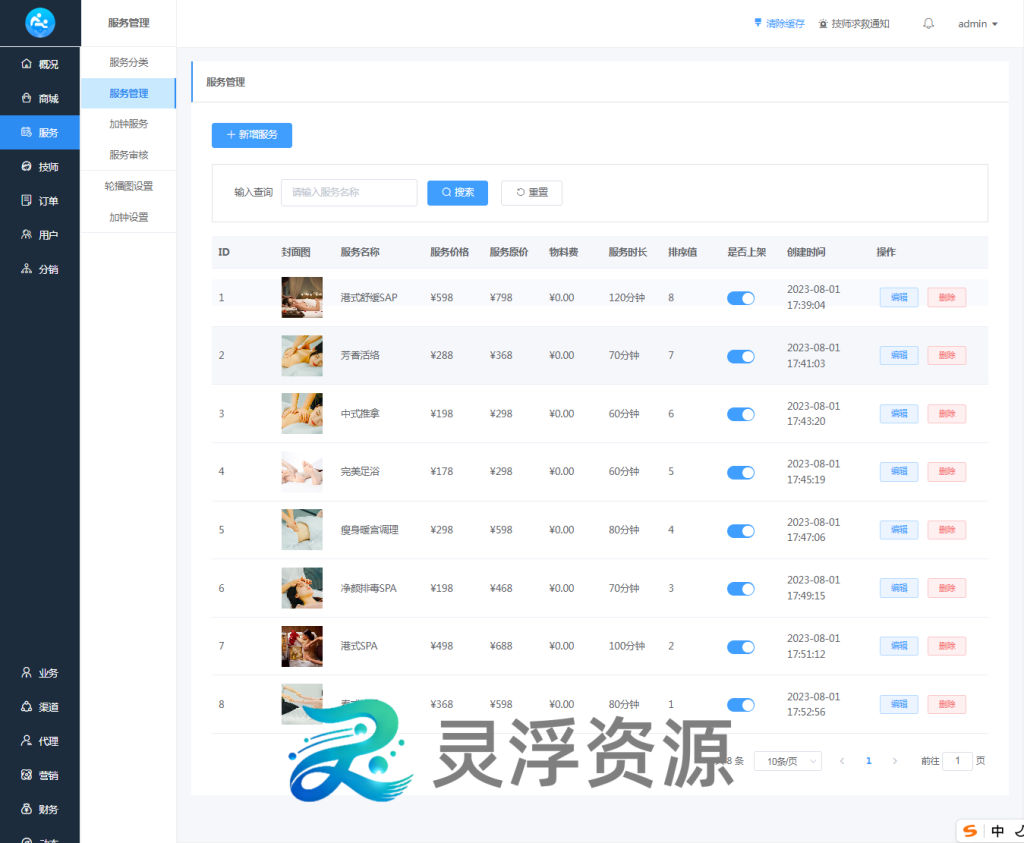Toggle 是否上架 for 中式推拿

pyautogui.click(x=741, y=414)
